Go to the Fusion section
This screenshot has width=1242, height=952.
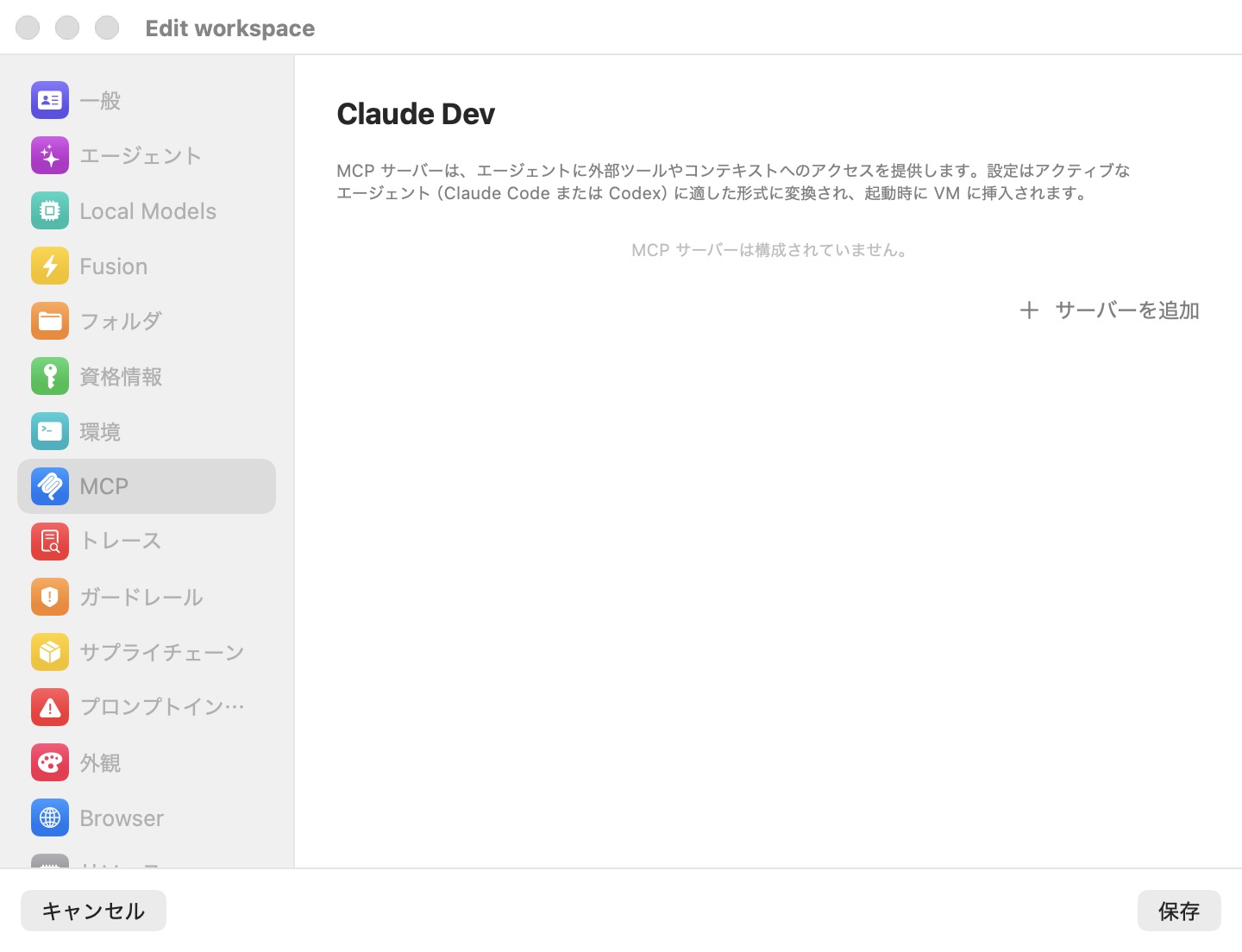pos(147,266)
